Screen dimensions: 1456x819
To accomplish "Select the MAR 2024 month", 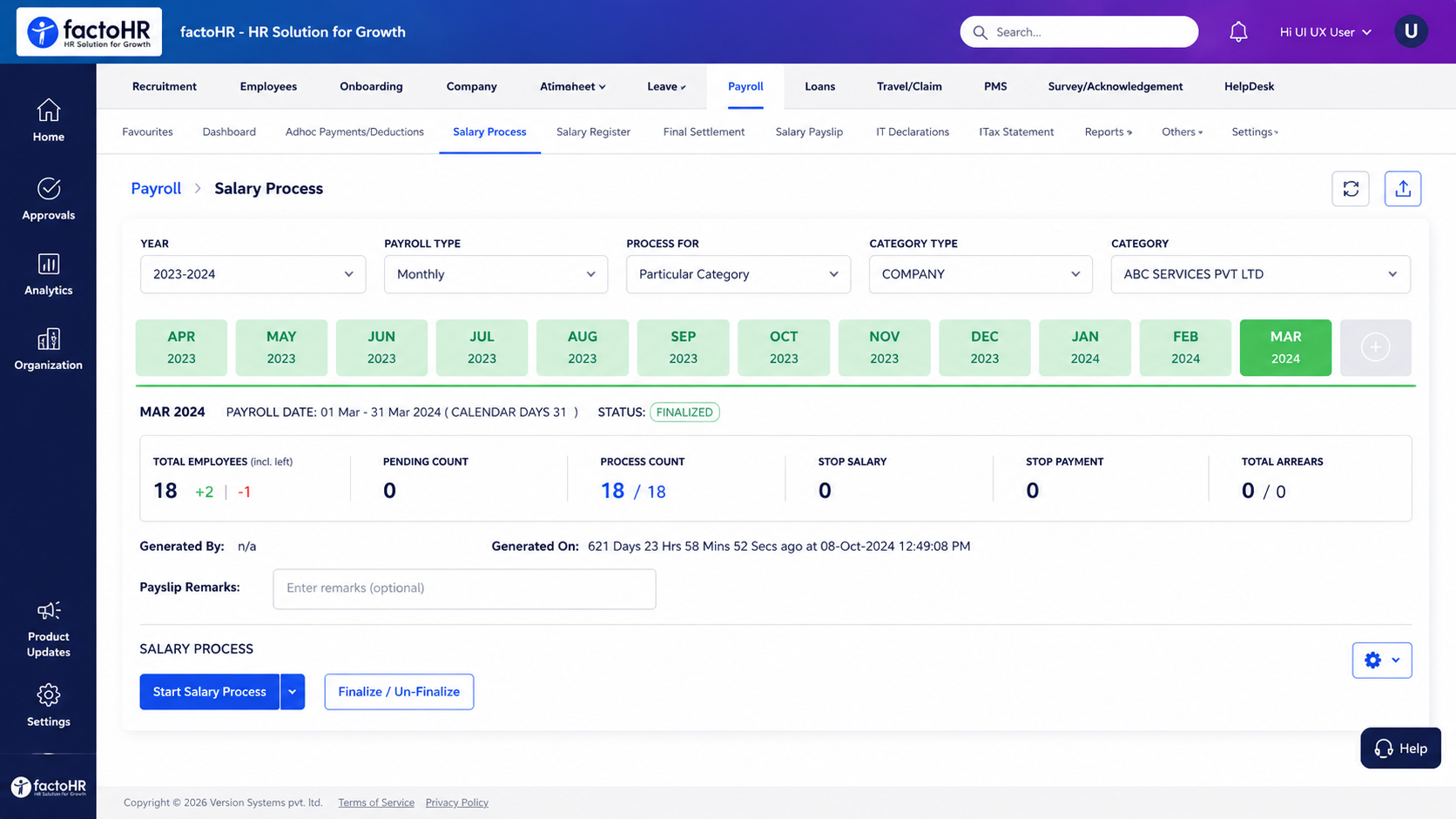I will tap(1285, 347).
